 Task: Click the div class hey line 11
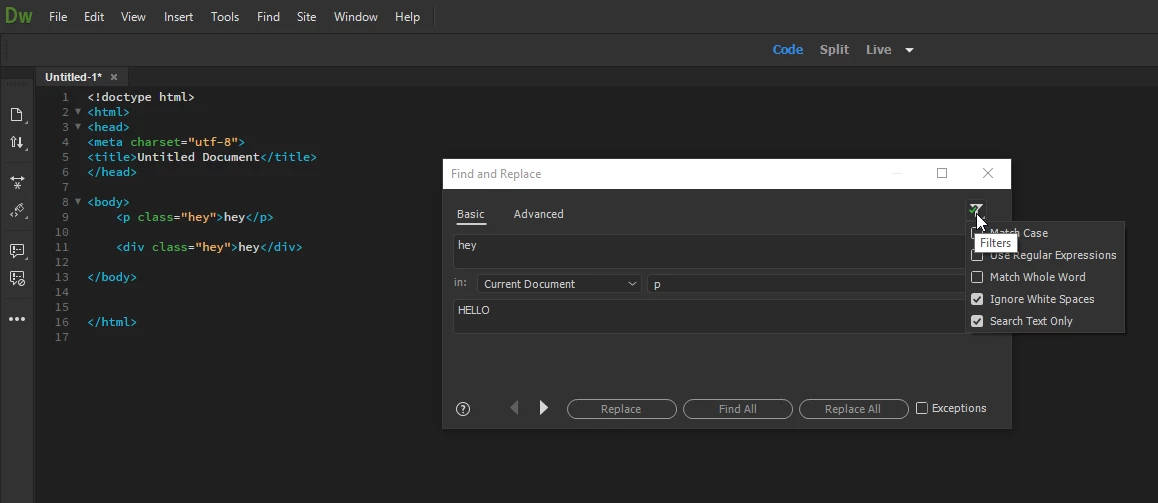209,247
